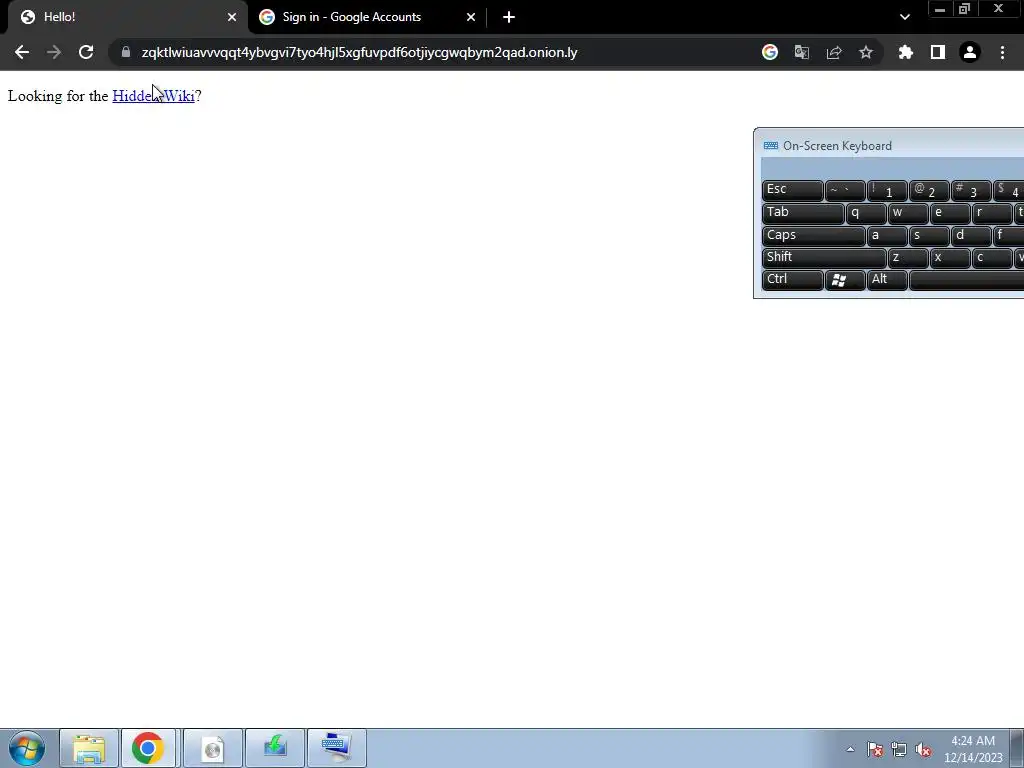Screen dimensions: 1024x768
Task: Open Chrome's three-dot menu
Action: (1002, 52)
